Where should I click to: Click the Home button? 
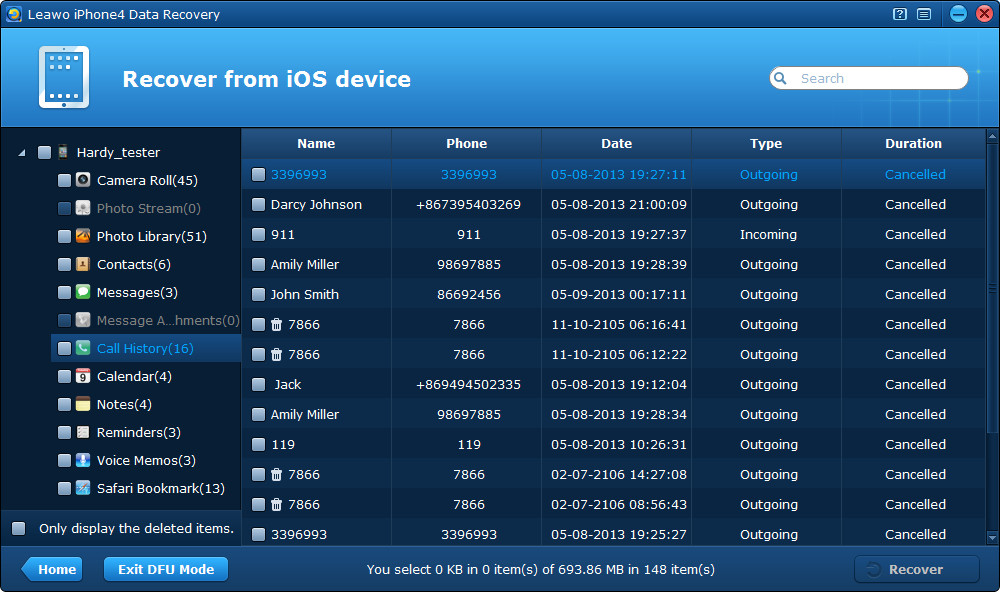52,569
